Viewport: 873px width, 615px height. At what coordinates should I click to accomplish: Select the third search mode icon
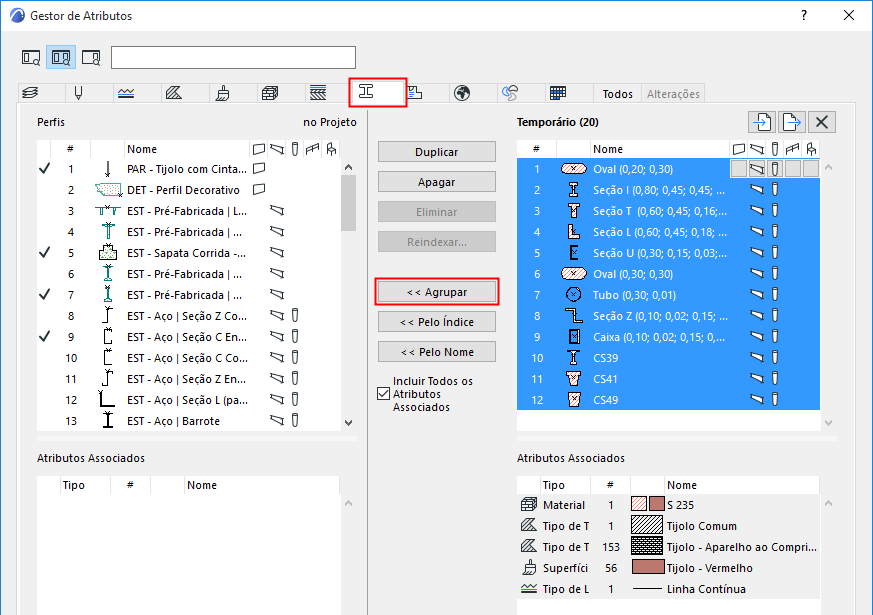click(91, 57)
